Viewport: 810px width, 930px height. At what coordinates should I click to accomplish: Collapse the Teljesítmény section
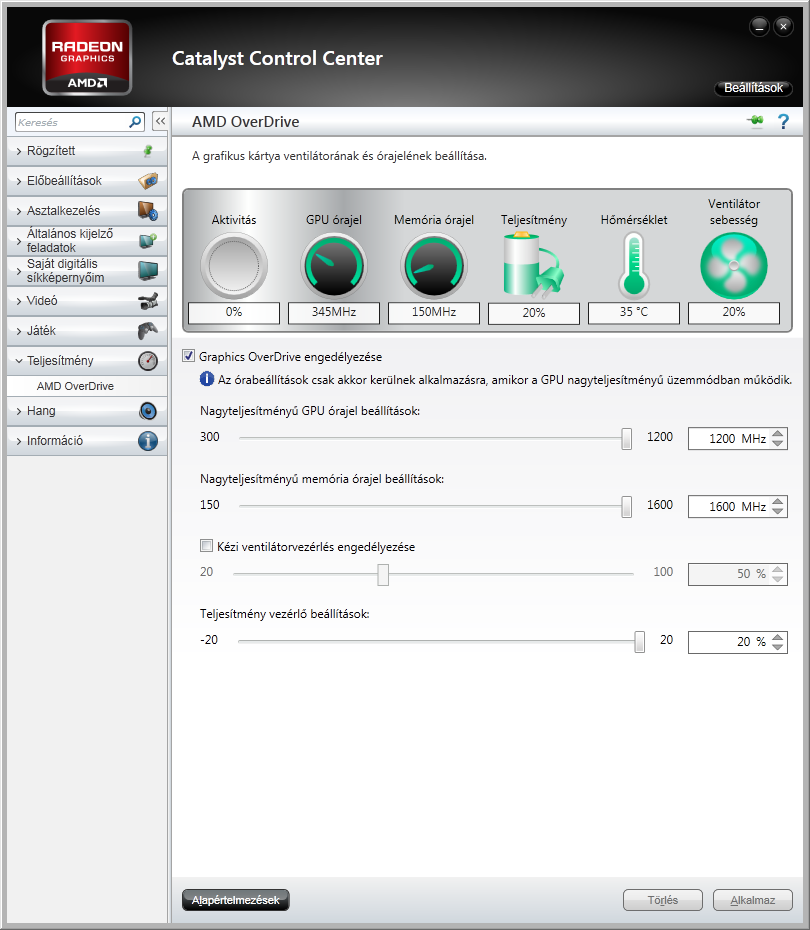point(19,361)
